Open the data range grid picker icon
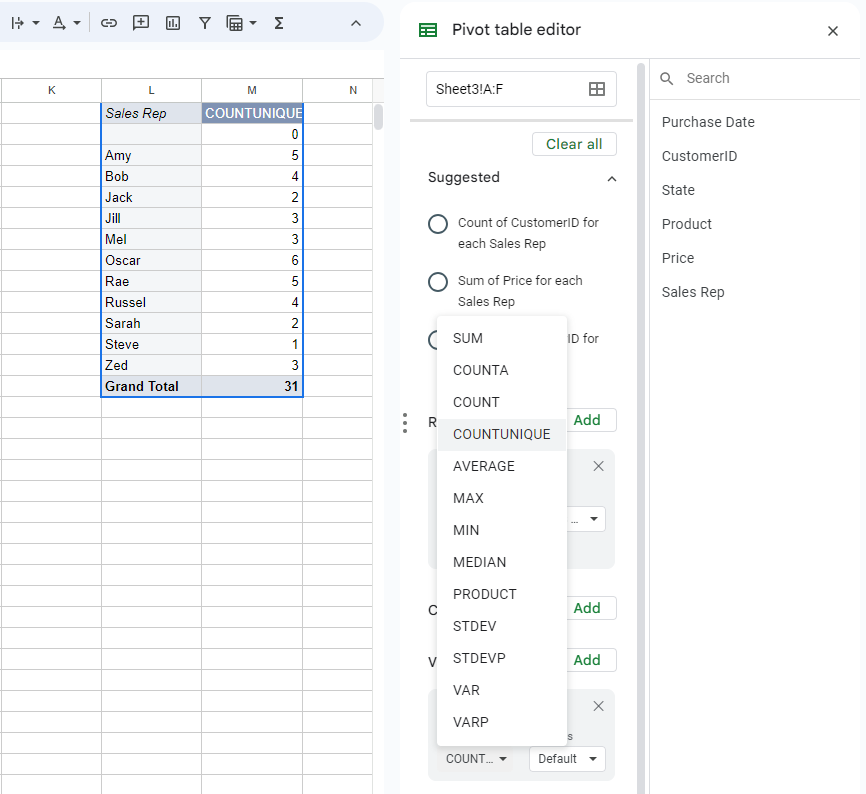The height and width of the screenshot is (794, 866). (597, 89)
